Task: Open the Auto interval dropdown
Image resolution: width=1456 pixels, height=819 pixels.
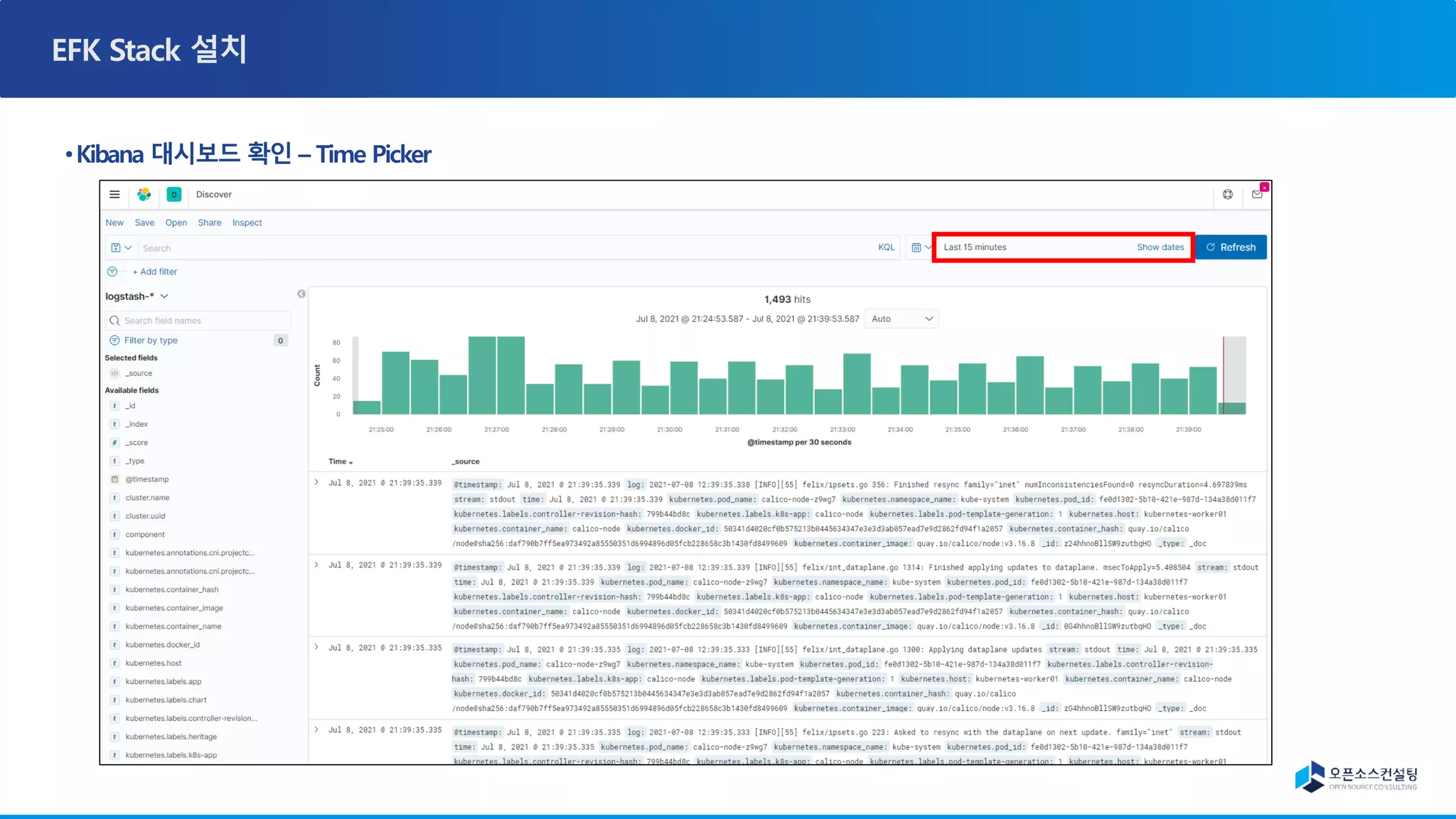Action: click(x=901, y=319)
